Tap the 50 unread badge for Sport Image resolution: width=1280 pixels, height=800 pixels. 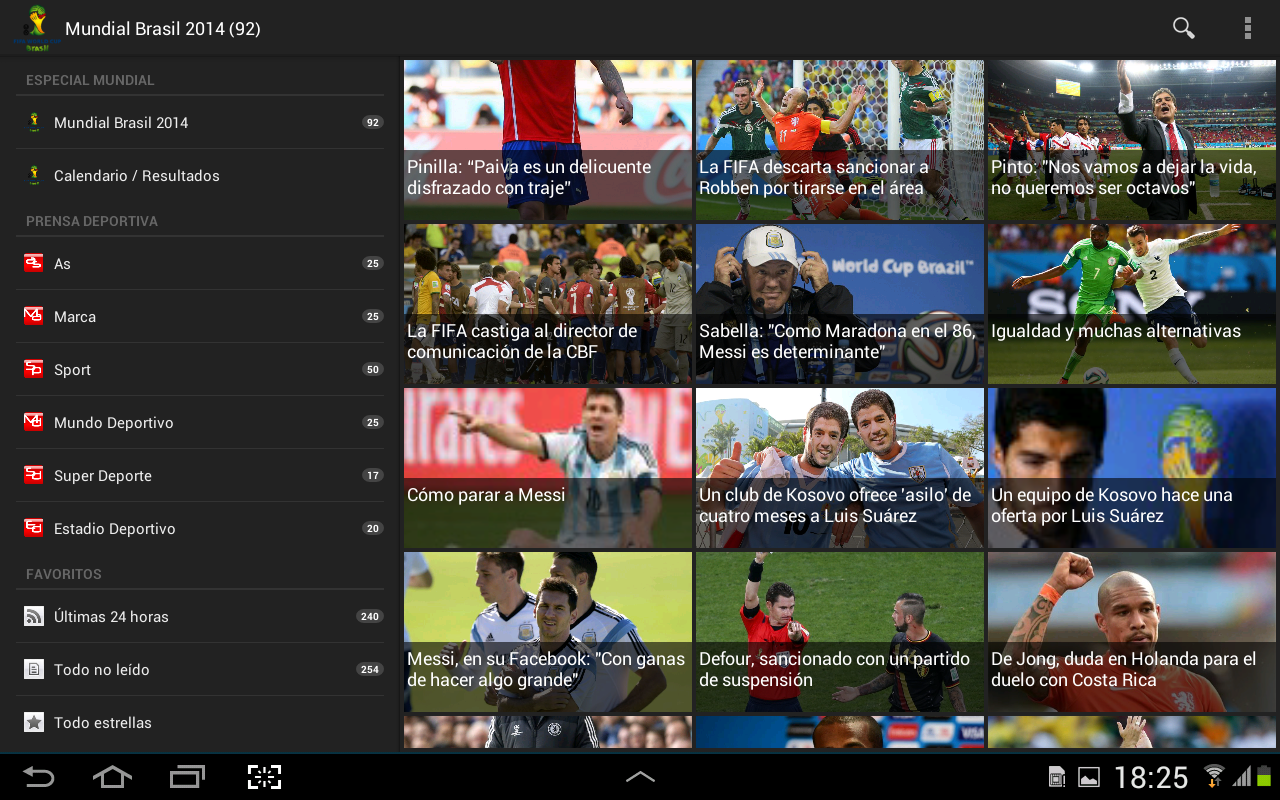(x=373, y=370)
